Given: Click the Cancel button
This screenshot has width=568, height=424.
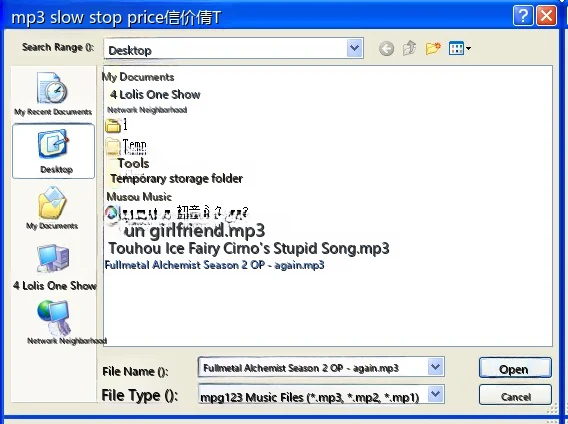Looking at the screenshot, I should (515, 395).
